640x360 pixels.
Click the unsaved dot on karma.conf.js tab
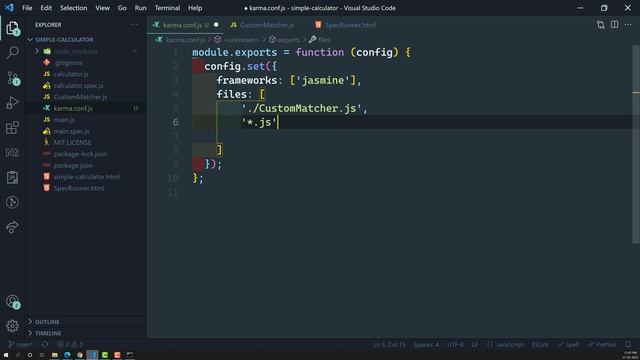[x=216, y=25]
